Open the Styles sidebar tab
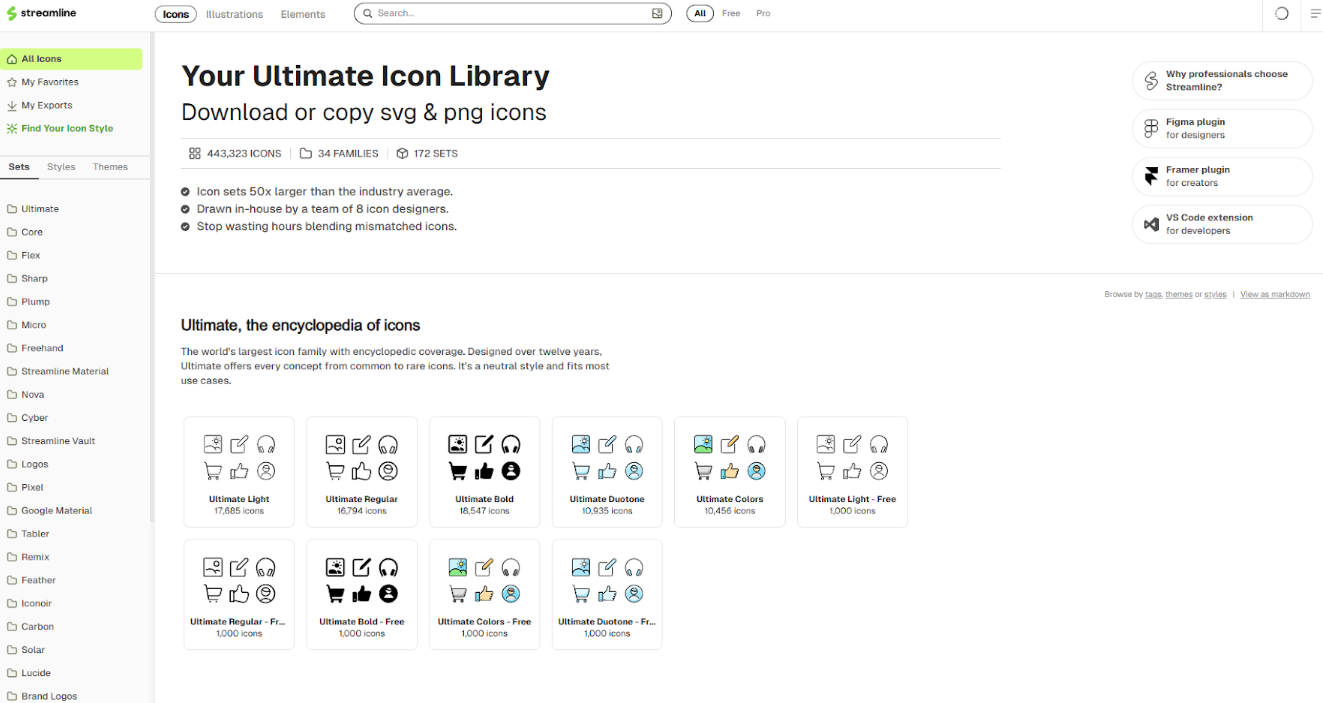This screenshot has height=703, width=1323. 61,167
